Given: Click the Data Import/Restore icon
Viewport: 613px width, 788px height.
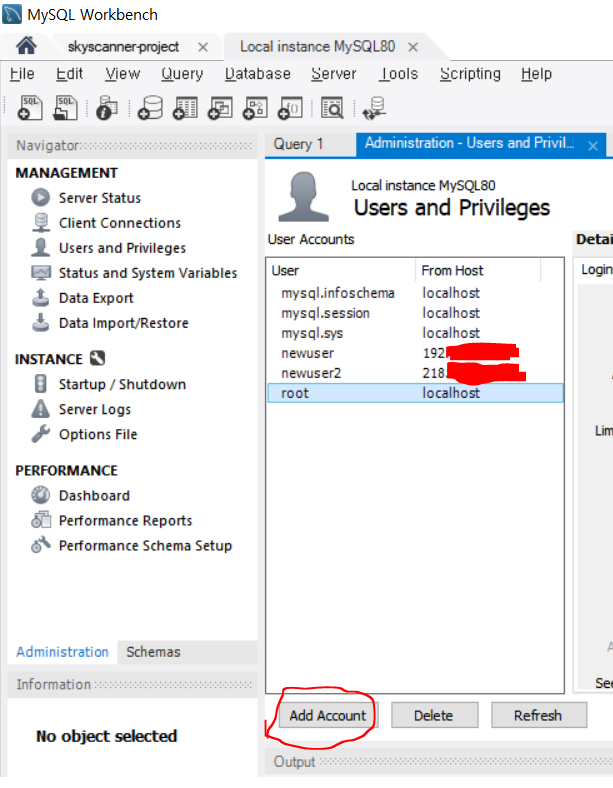Looking at the screenshot, I should [41, 323].
